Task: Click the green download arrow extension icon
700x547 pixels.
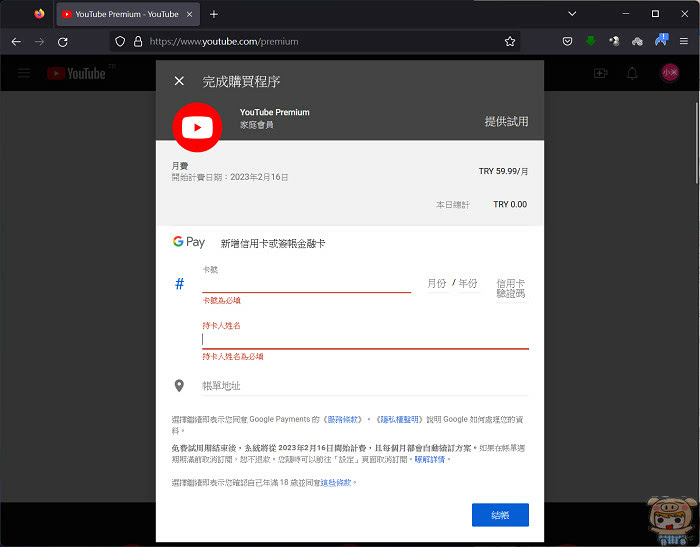Action: tap(591, 41)
